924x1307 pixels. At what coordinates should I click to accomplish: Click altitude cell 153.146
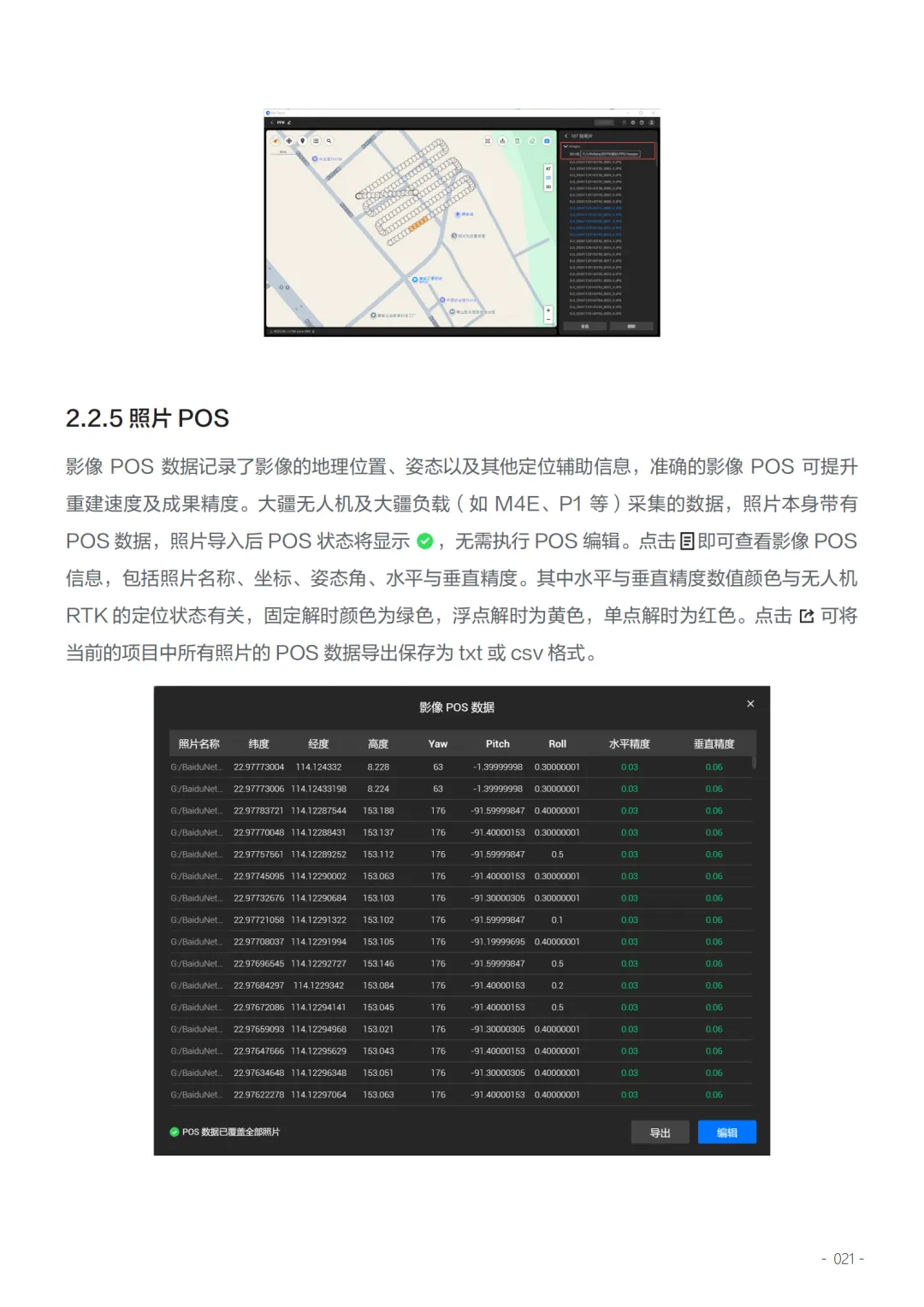point(378,964)
